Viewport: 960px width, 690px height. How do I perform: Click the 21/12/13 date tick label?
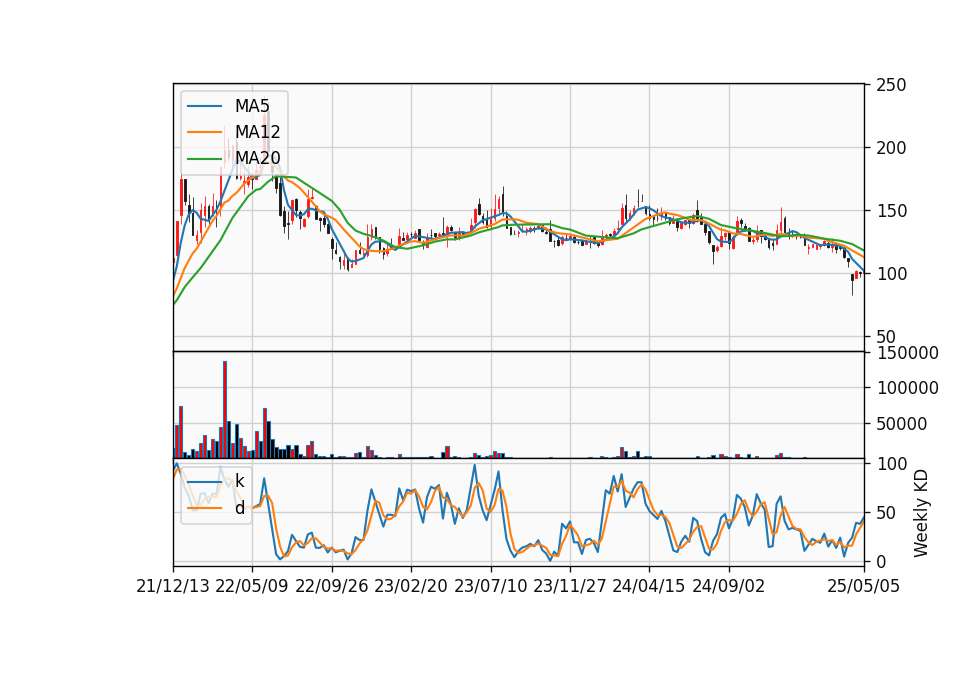(173, 587)
